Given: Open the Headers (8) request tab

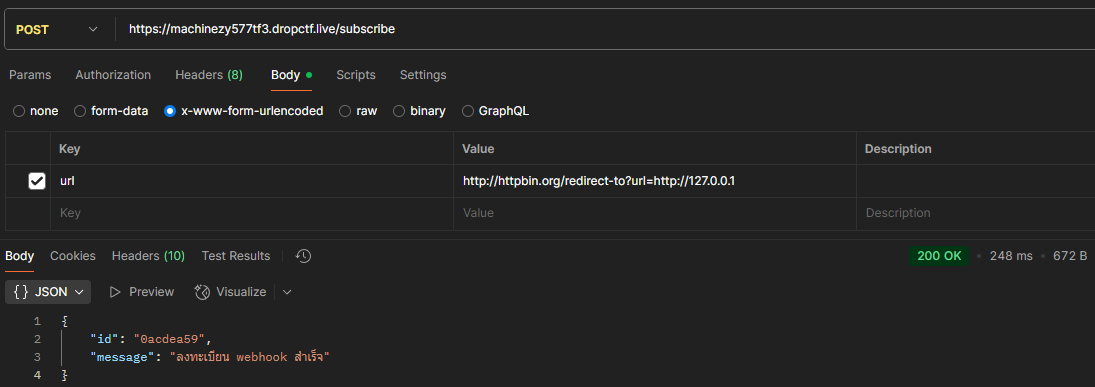Looking at the screenshot, I should [x=209, y=75].
